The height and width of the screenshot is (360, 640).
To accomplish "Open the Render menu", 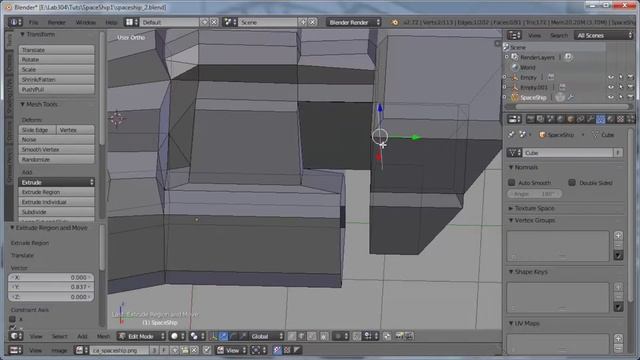I will click(x=57, y=22).
